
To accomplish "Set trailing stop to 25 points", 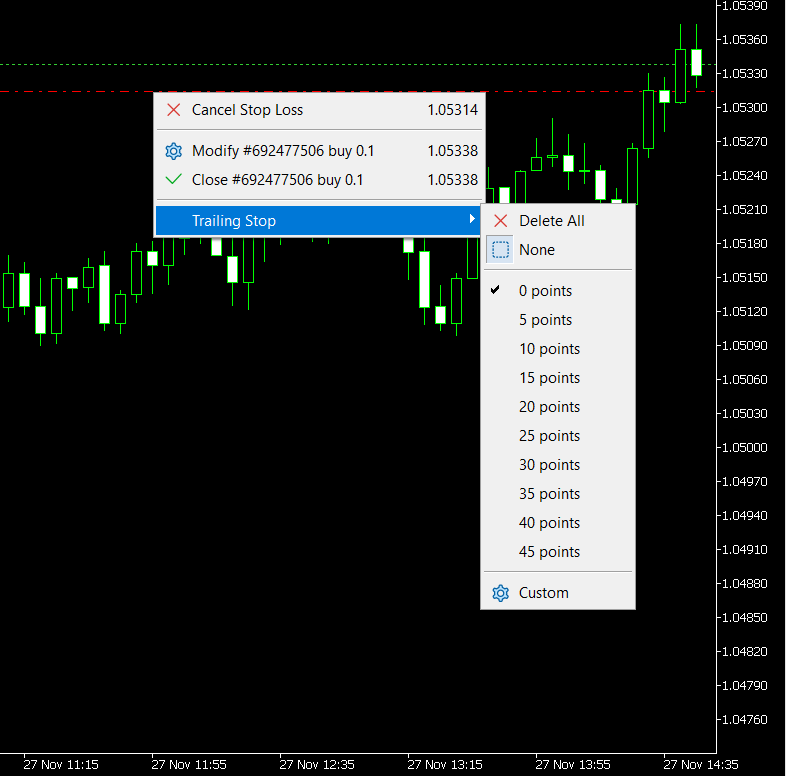I will pyautogui.click(x=549, y=436).
